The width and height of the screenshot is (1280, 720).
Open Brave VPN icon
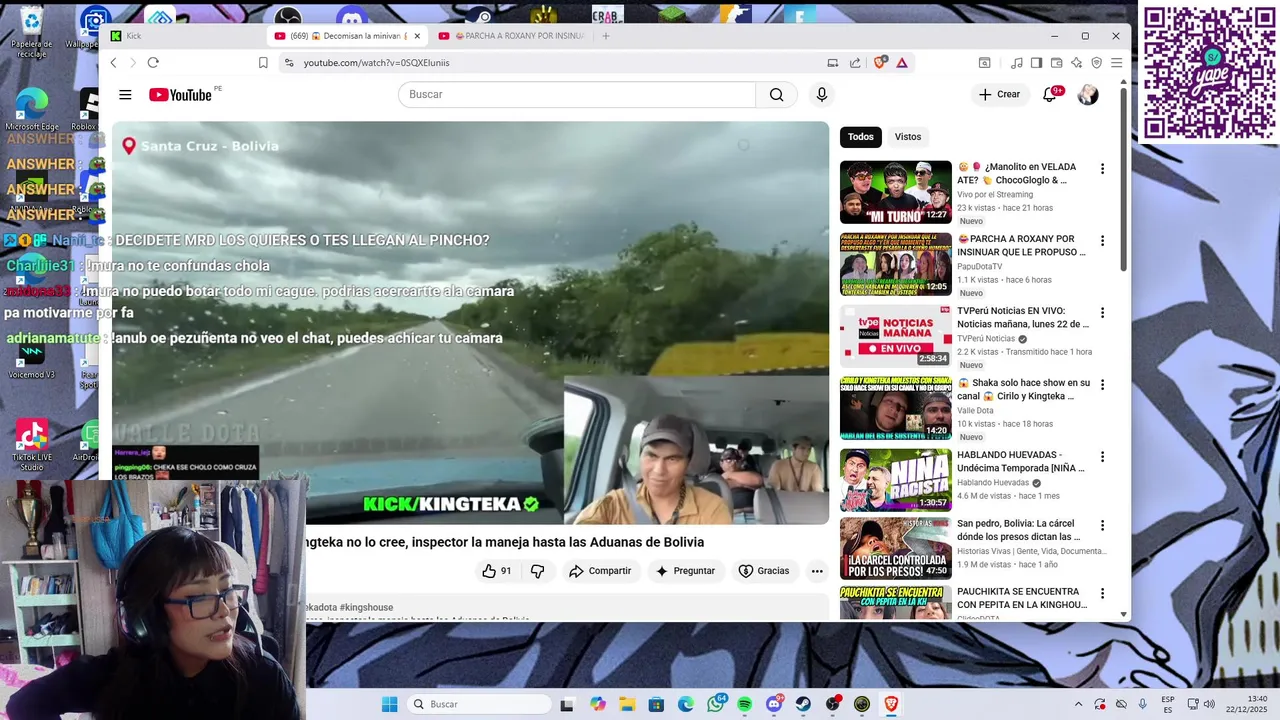[1096, 62]
